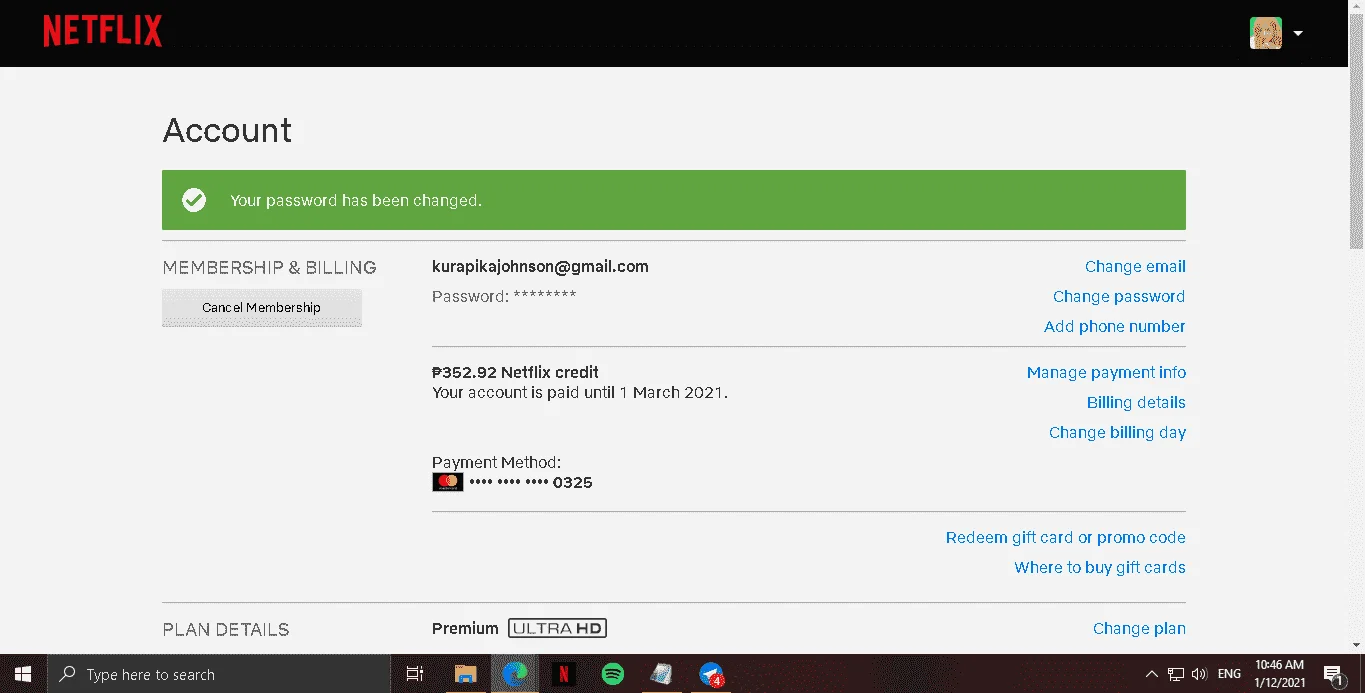Open Task View from the taskbar

(x=415, y=674)
